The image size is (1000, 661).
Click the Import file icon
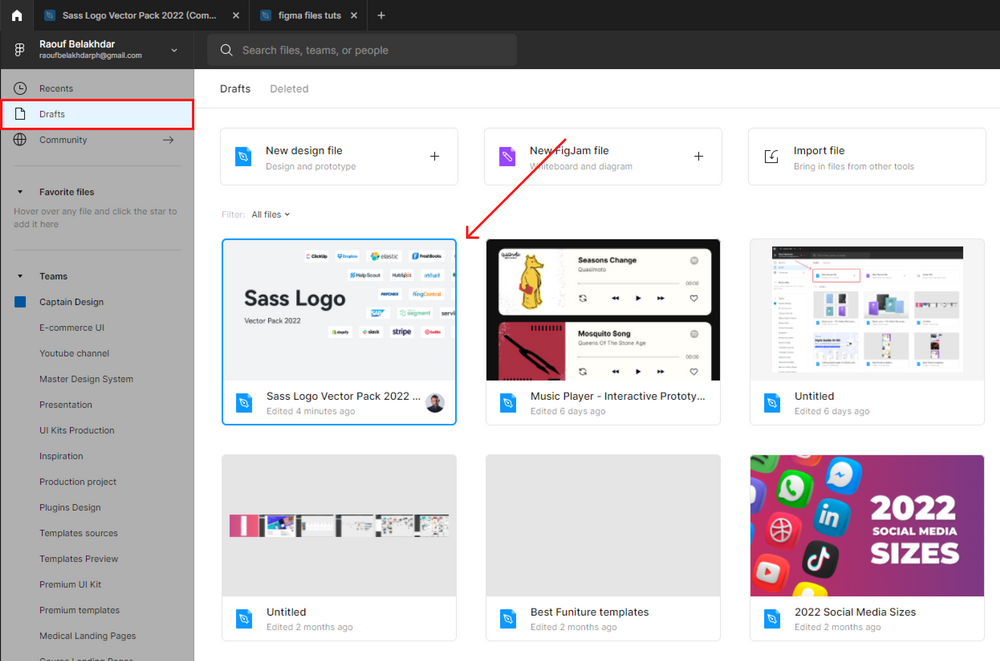click(771, 156)
